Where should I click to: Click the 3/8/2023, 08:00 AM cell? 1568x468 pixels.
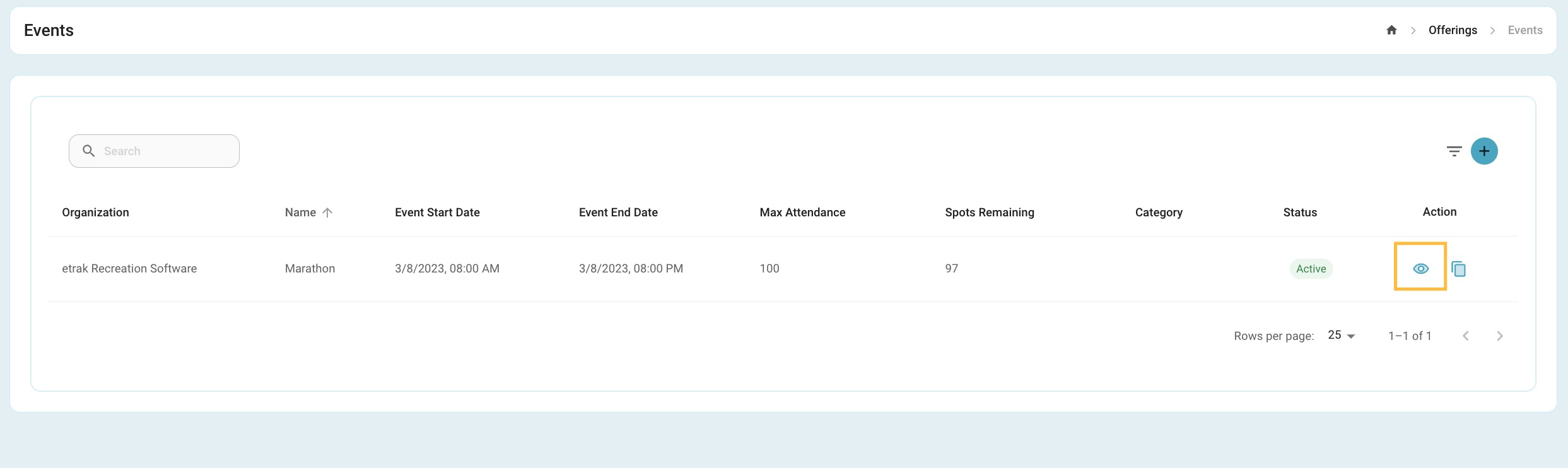pyautogui.click(x=447, y=269)
